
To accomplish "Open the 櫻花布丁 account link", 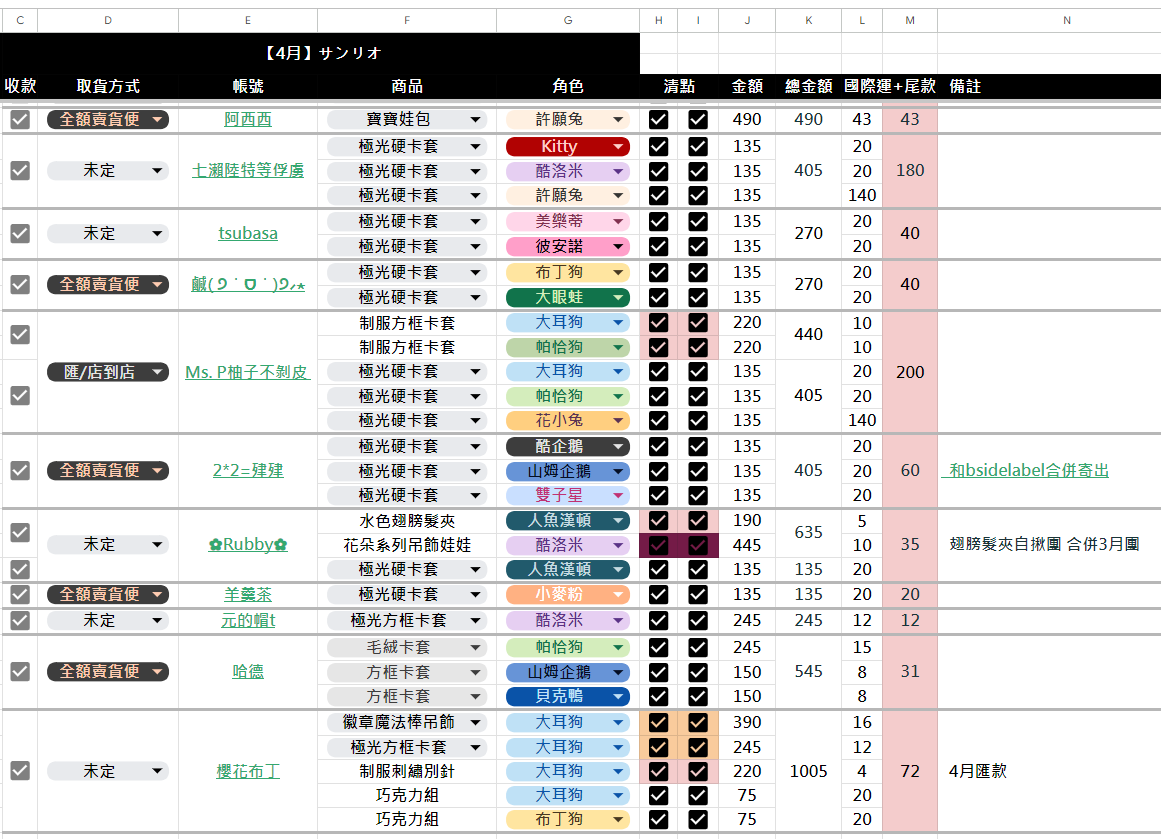I will pyautogui.click(x=248, y=771).
